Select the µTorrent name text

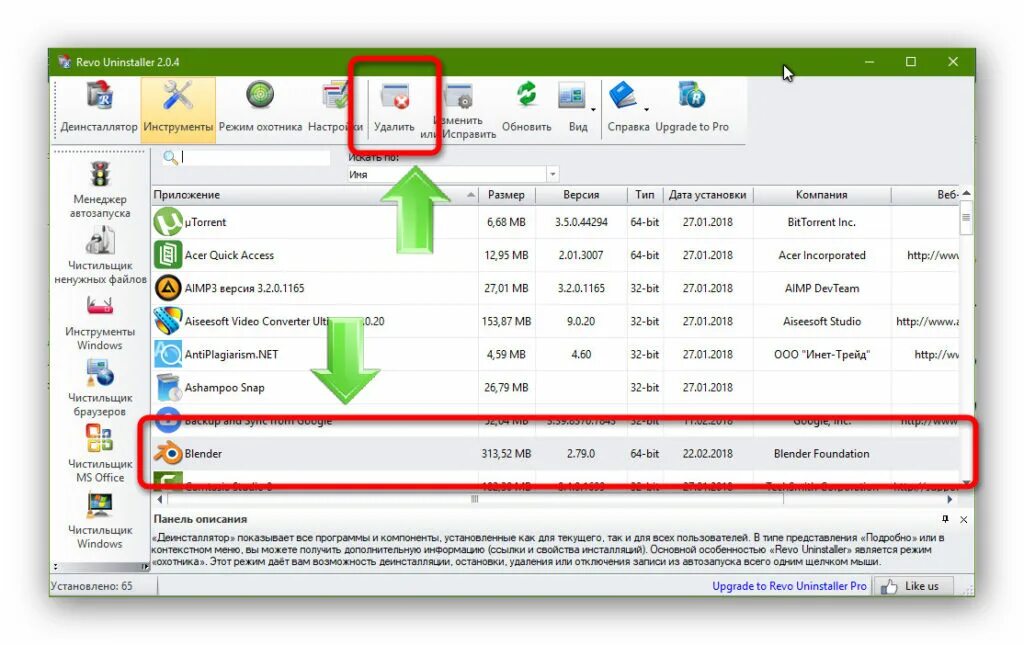[205, 222]
